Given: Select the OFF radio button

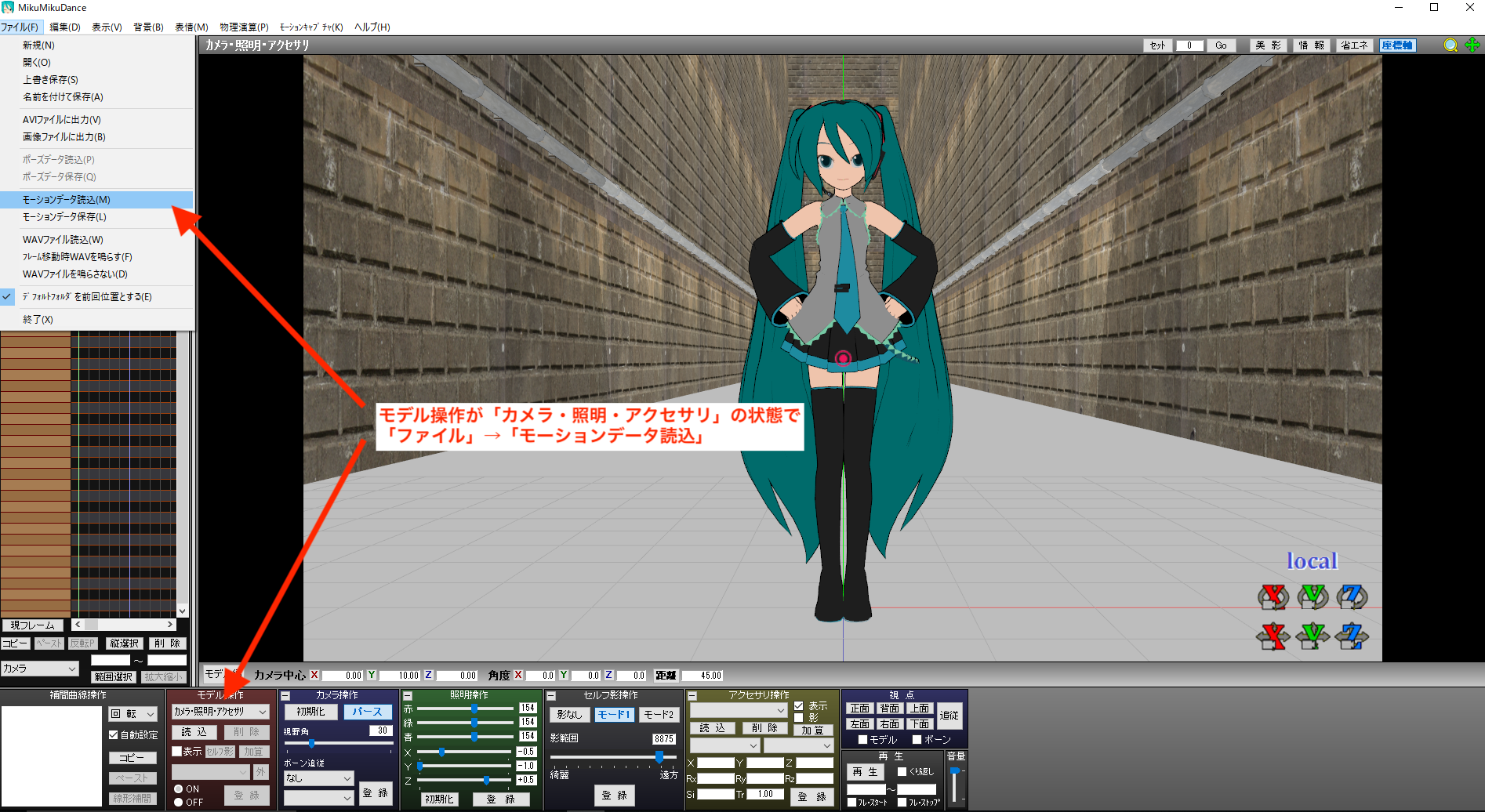Looking at the screenshot, I should pos(179,802).
